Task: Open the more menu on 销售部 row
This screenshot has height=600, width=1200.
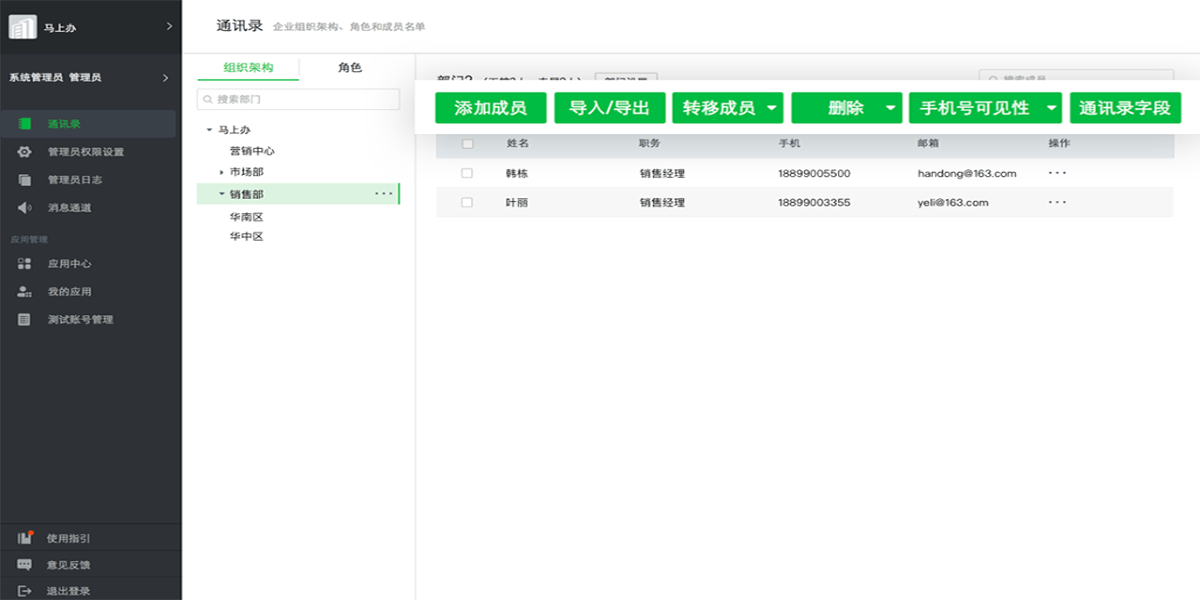Action: [x=383, y=194]
